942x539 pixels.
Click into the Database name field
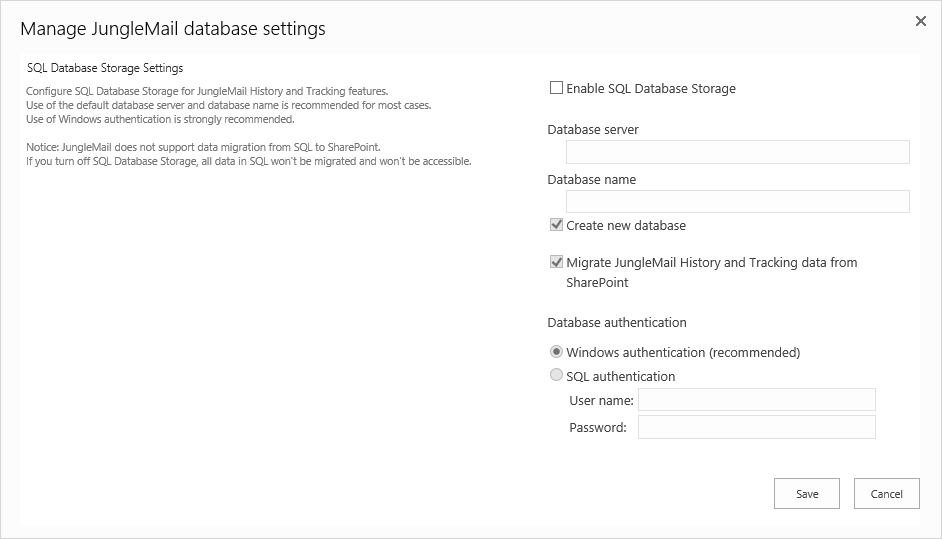click(737, 202)
